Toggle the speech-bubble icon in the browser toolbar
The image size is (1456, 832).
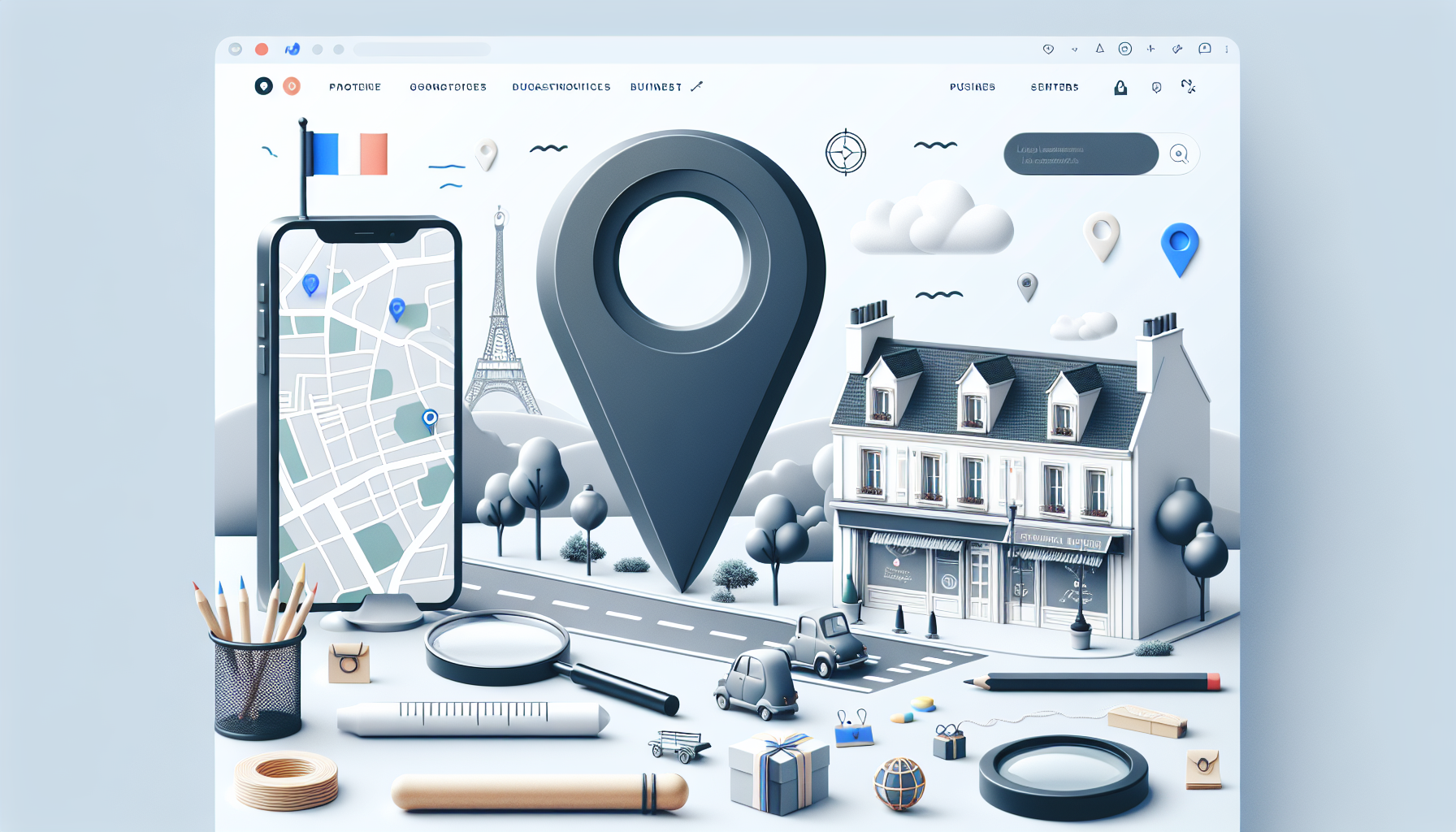(1205, 49)
